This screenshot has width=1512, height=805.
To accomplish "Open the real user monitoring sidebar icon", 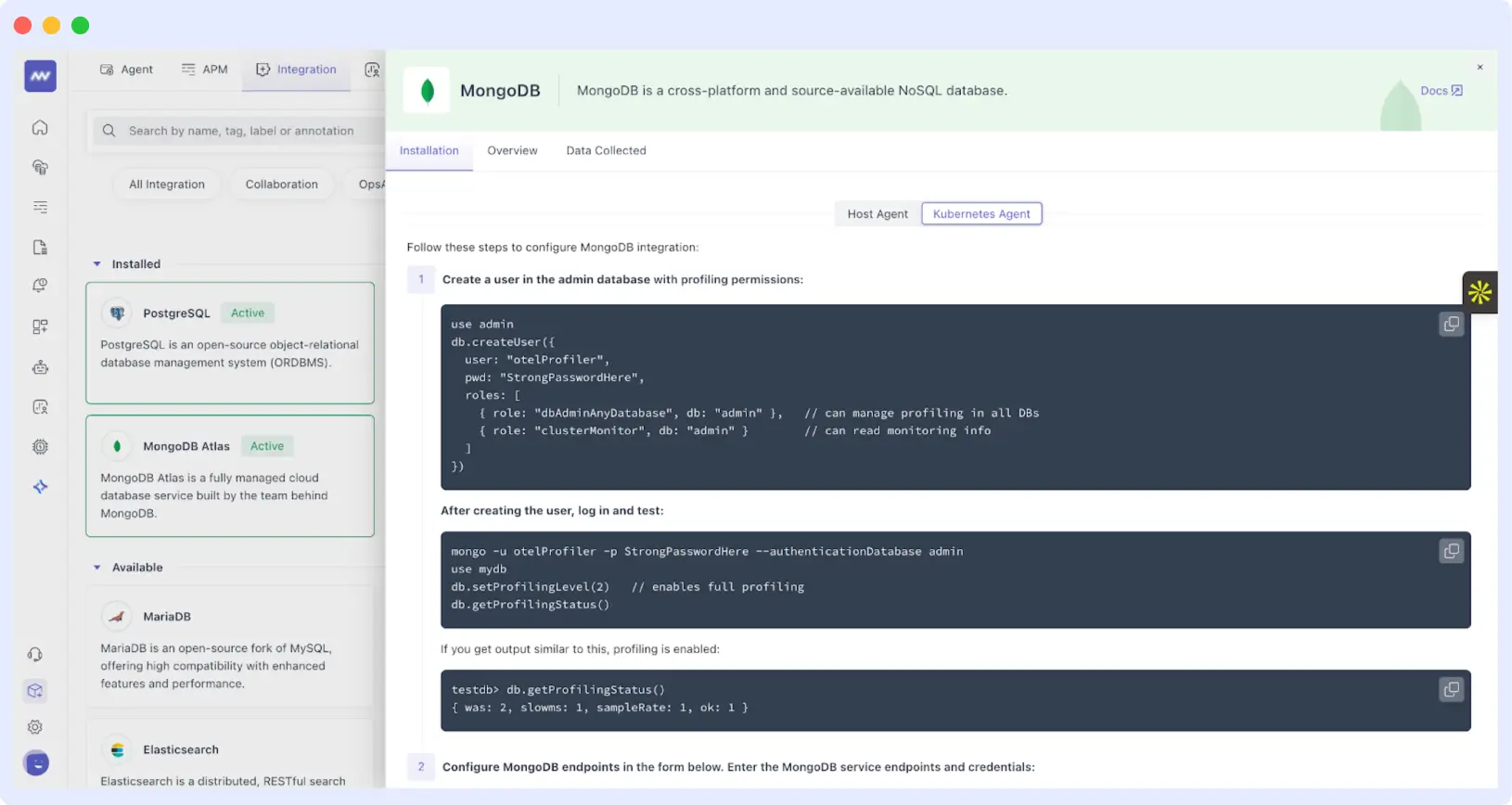I will click(x=40, y=406).
